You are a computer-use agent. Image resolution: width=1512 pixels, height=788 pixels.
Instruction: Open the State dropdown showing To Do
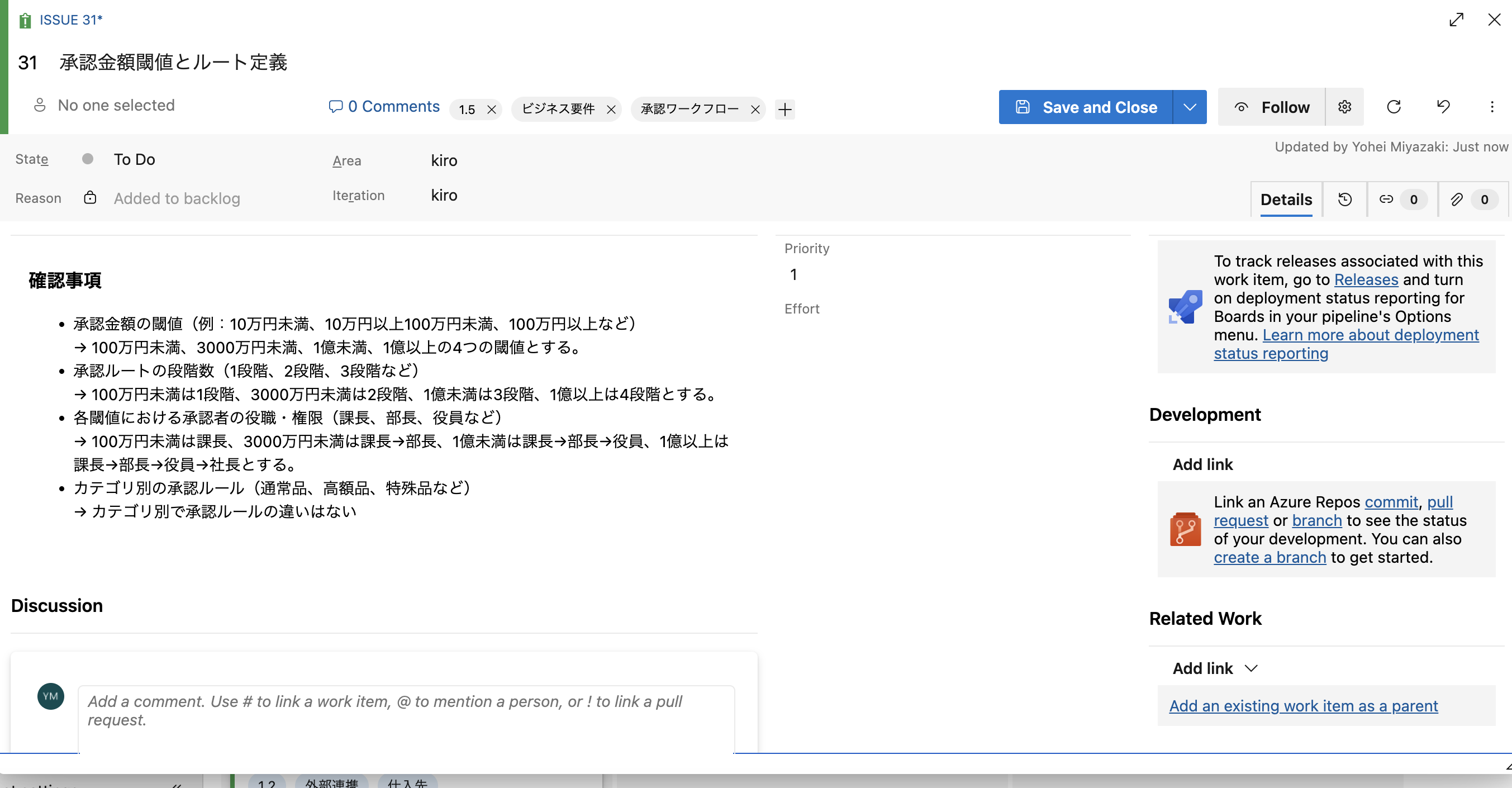click(135, 160)
